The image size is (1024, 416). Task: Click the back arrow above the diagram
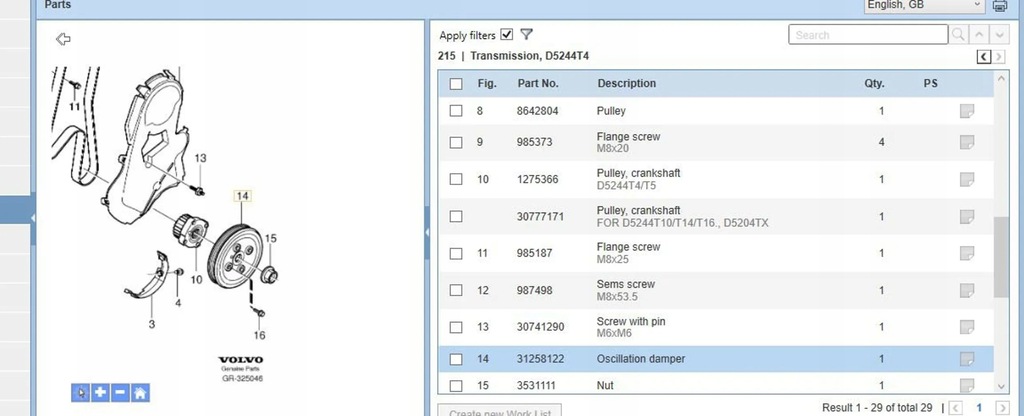tap(63, 39)
